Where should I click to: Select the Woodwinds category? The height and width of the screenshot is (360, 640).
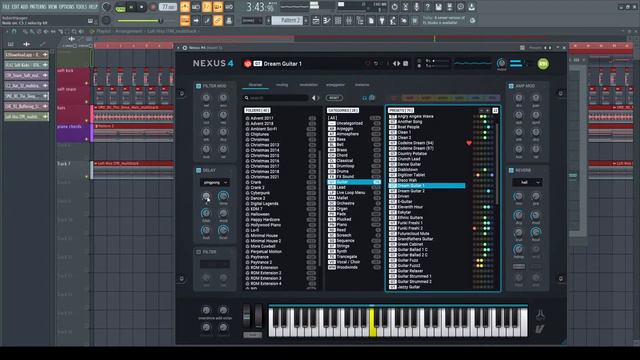348,267
